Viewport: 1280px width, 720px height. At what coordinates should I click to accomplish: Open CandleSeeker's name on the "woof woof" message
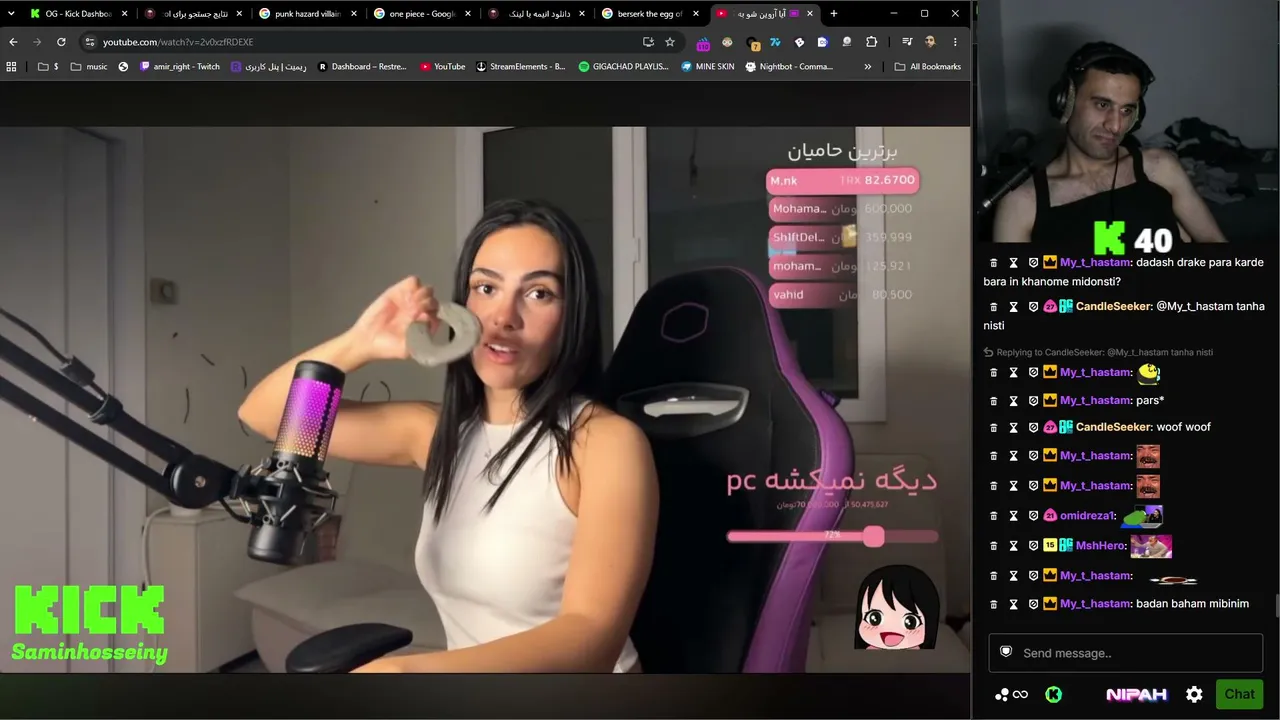point(1113,427)
